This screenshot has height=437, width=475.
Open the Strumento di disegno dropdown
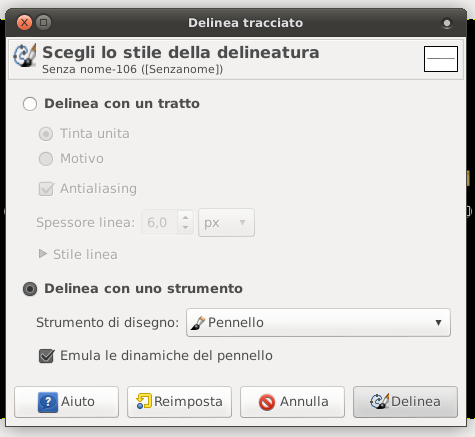click(318, 323)
